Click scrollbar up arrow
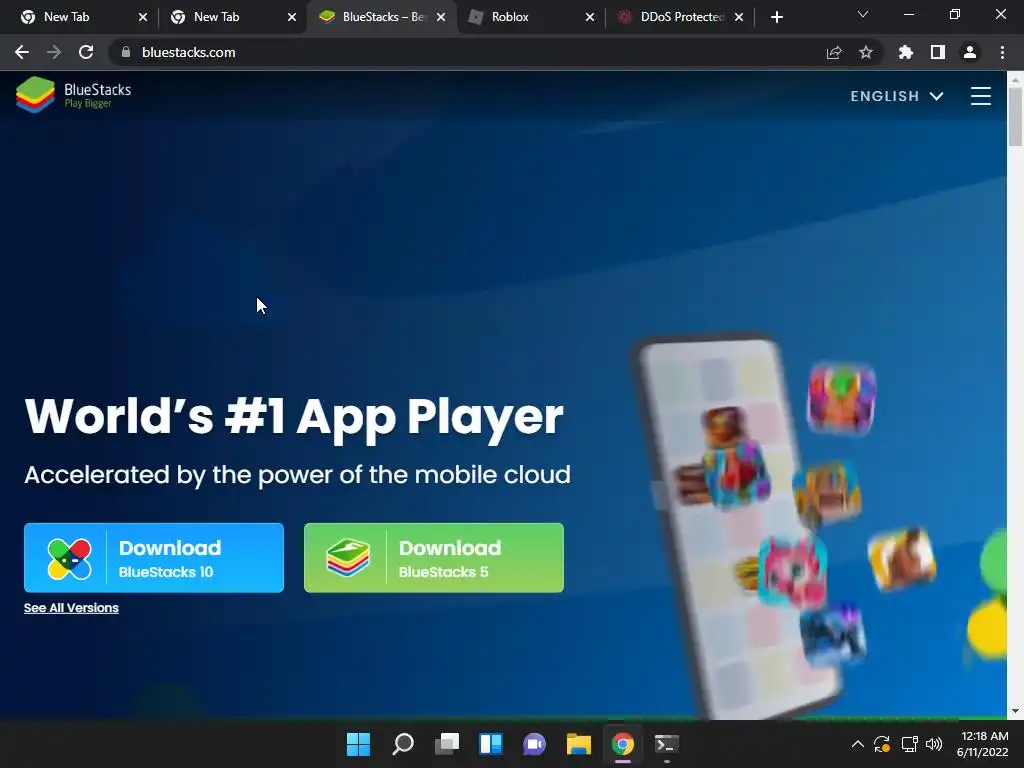The width and height of the screenshot is (1024, 768). (1015, 78)
